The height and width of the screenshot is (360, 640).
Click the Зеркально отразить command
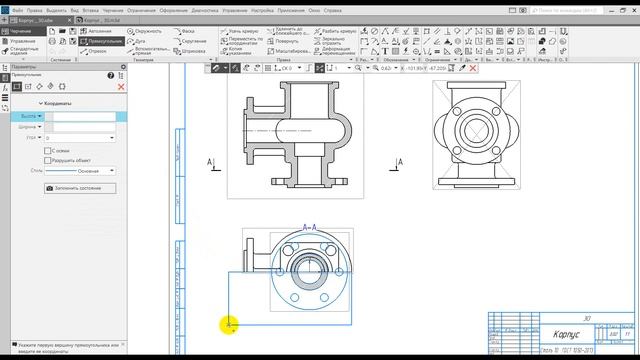point(330,41)
